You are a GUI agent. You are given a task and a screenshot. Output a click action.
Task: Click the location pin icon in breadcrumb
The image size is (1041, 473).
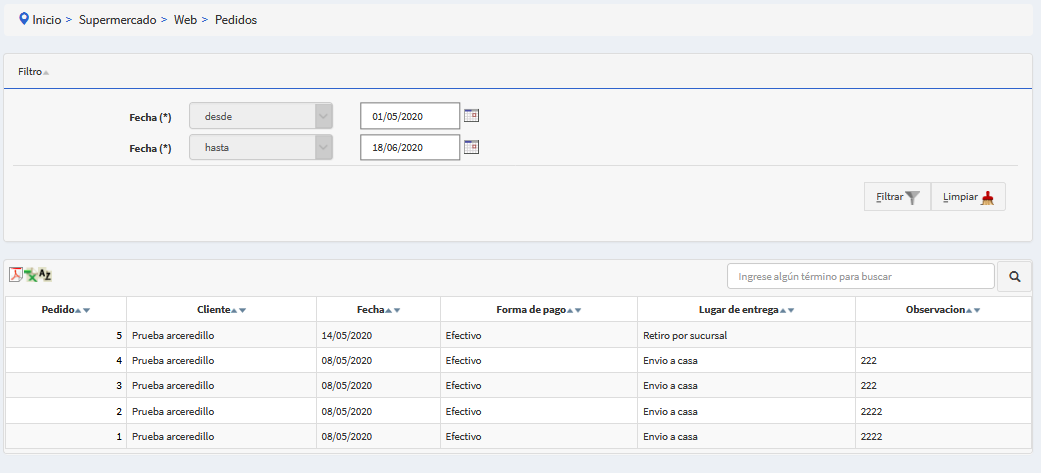tap(24, 19)
